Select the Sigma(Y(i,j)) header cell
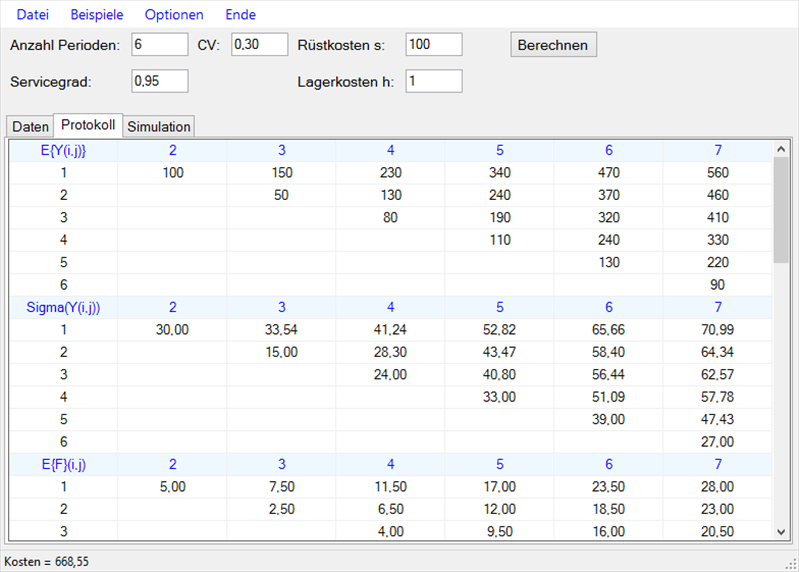The height and width of the screenshot is (572, 799). 62,307
